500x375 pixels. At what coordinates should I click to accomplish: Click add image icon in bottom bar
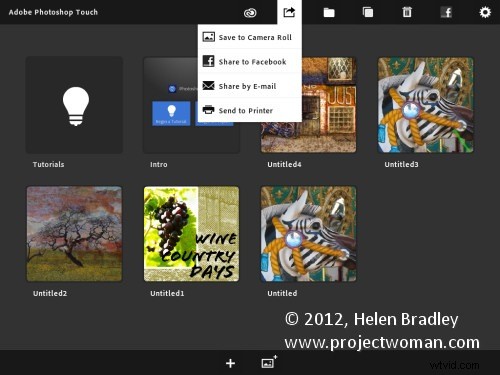coord(269,362)
